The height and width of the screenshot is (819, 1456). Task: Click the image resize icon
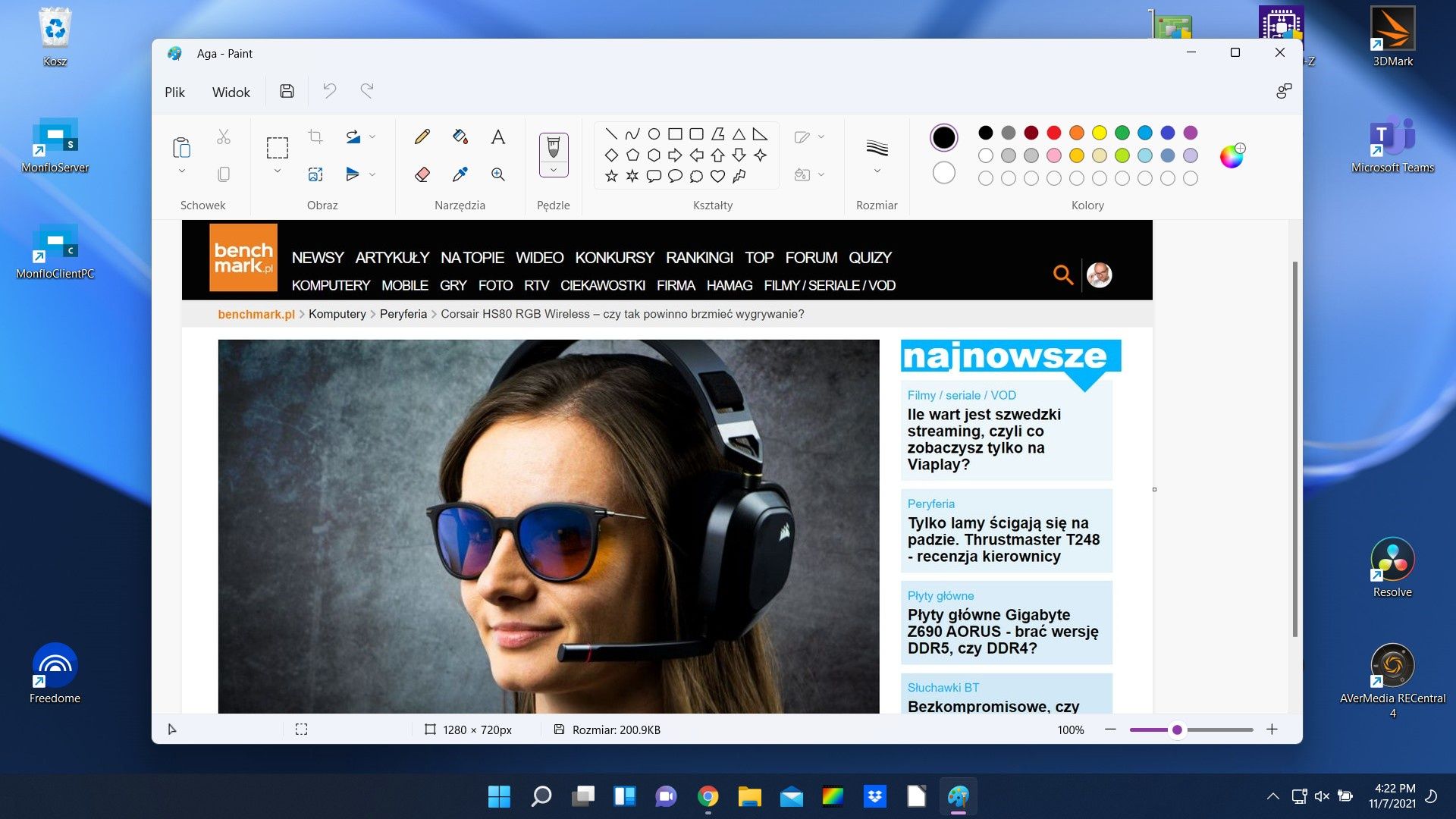[315, 174]
